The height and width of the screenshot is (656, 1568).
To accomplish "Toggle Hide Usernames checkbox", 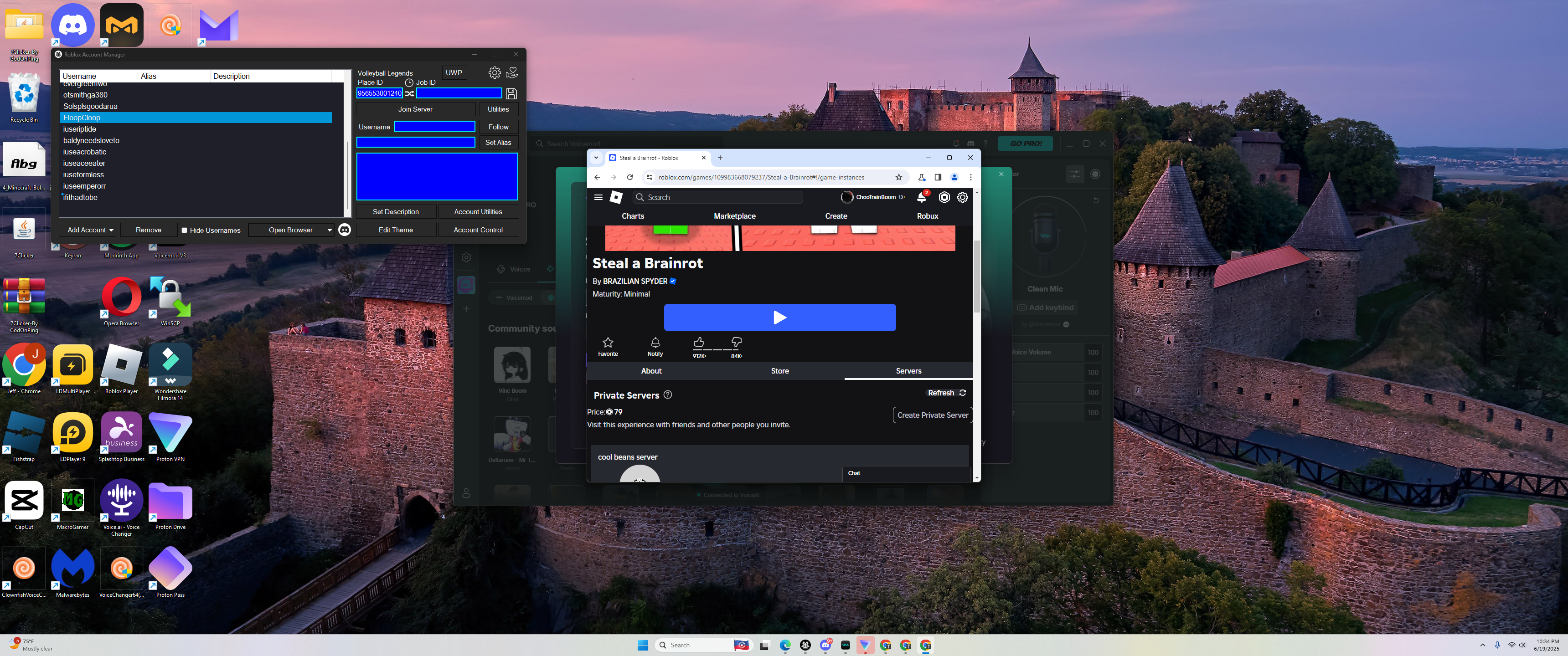I will tap(185, 230).
